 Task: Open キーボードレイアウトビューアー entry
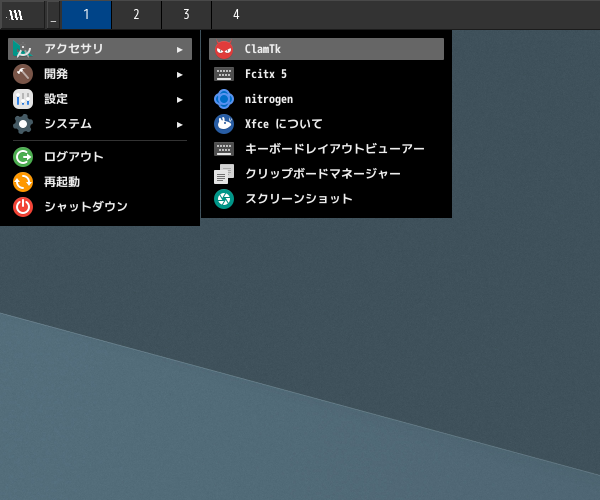[326, 149]
